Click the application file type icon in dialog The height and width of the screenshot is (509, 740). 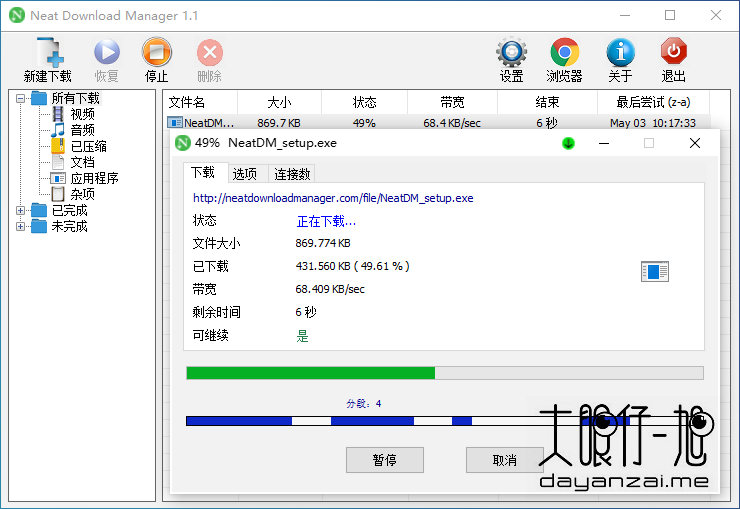click(655, 271)
